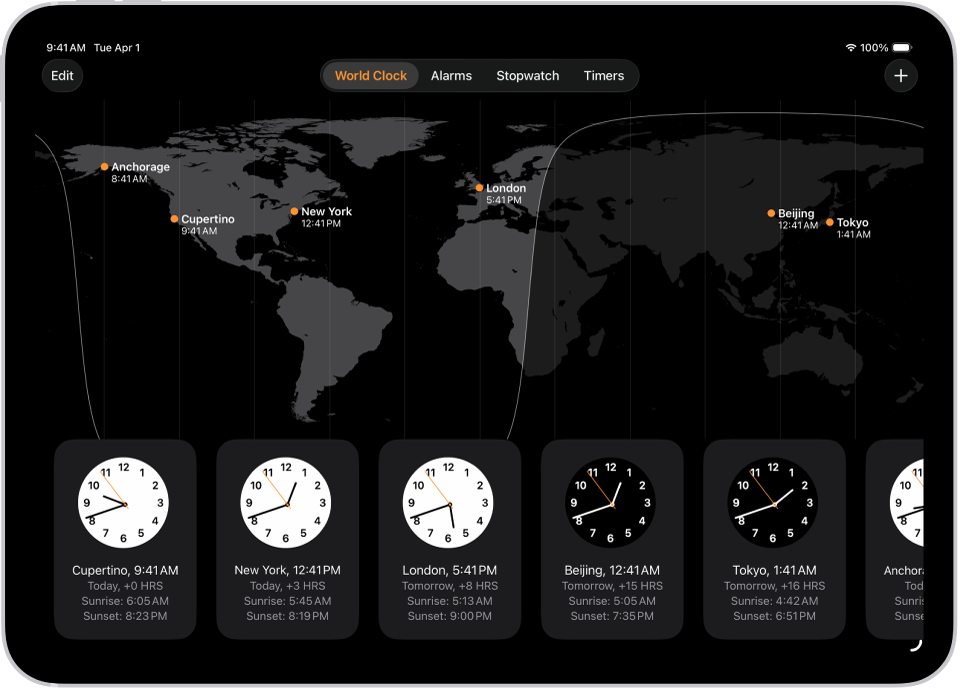Select the Tokyo pin on the map
The image size is (960, 690).
[832, 224]
